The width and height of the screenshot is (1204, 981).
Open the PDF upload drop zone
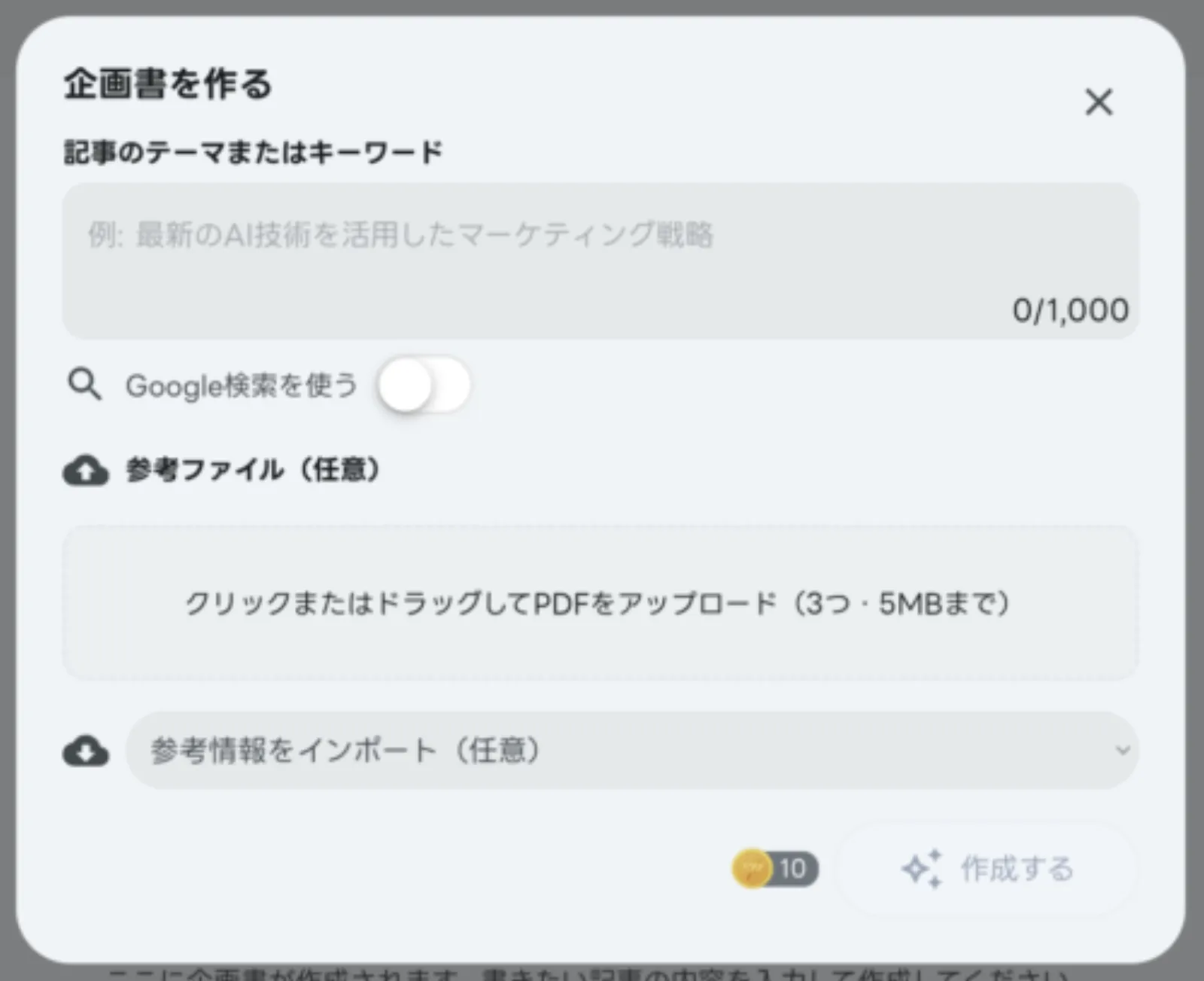coord(600,603)
